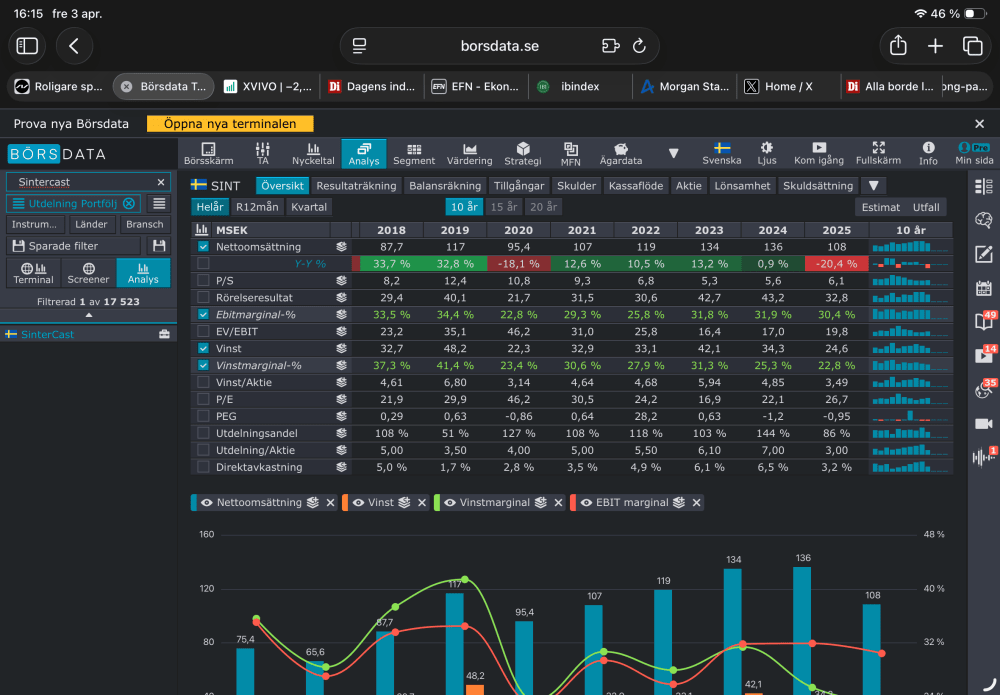
Task: Save current filter with floppy disk icon
Action: 159,245
